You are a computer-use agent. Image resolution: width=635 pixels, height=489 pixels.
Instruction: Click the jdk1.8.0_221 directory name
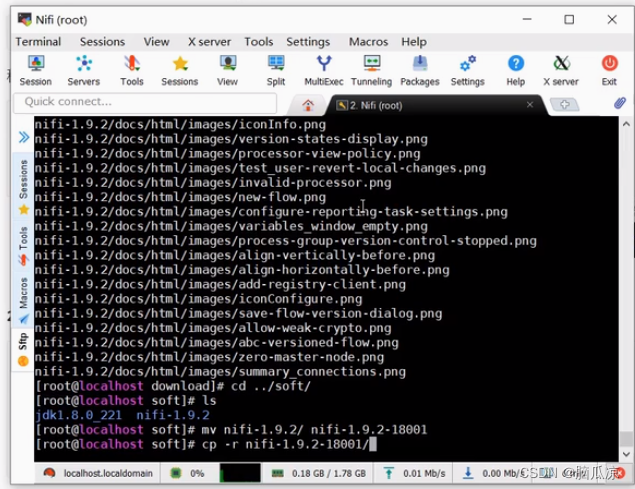click(x=78, y=415)
